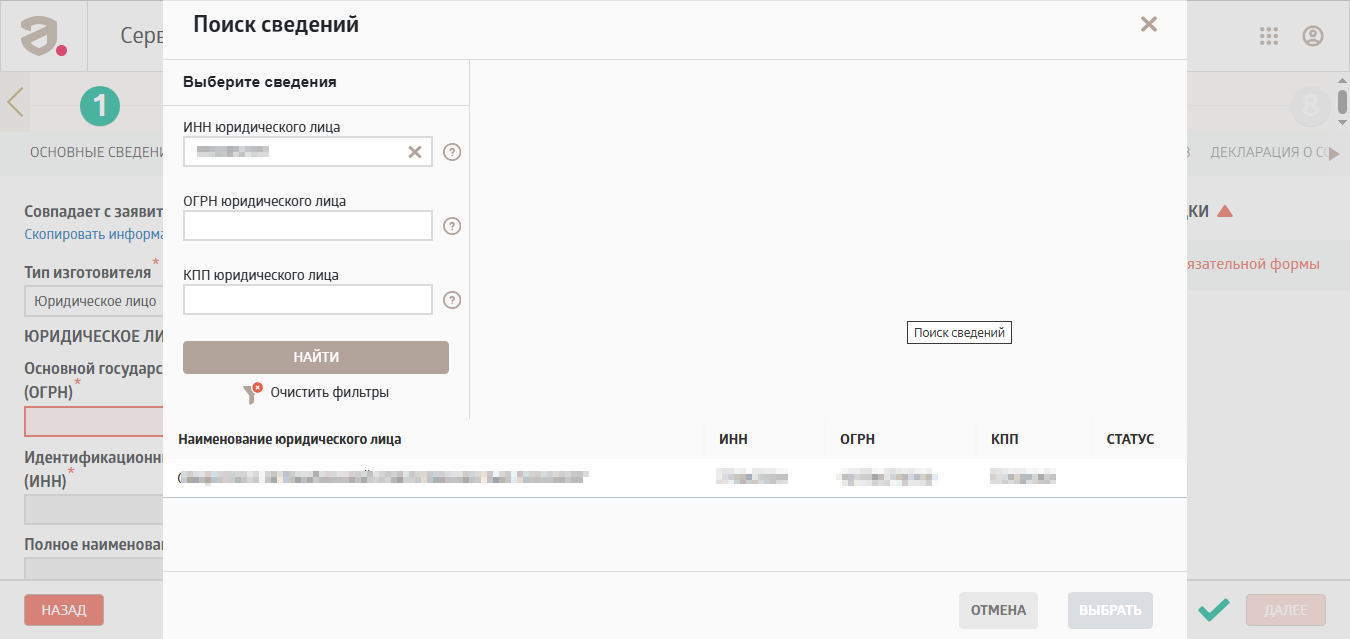This screenshot has height=639, width=1350.
Task: Click the НАЙТИ button
Action: [316, 357]
